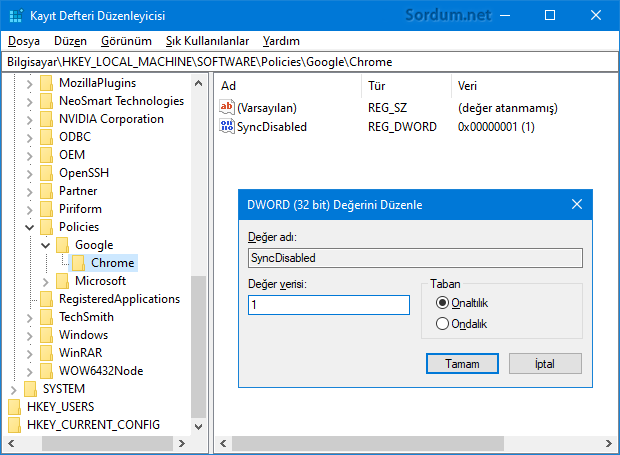Select the RegisteredApplications folder icon

(x=46, y=299)
